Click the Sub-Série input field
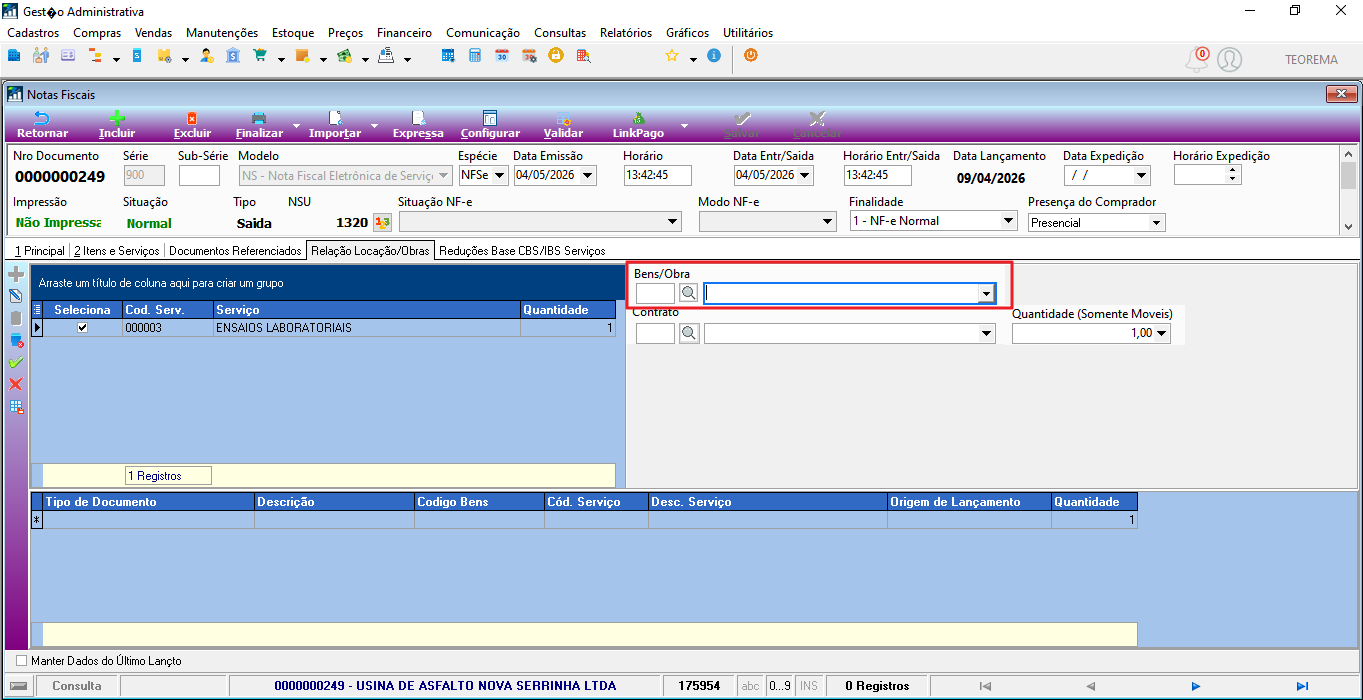The width and height of the screenshot is (1363, 700). click(x=199, y=176)
